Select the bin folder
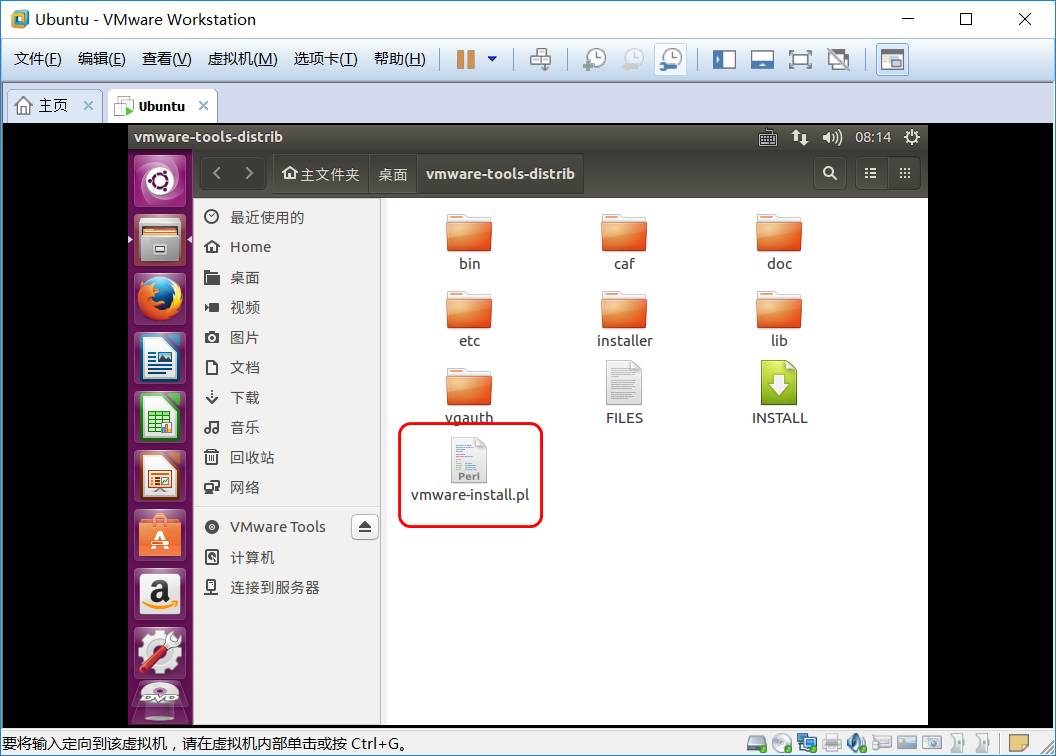 point(469,242)
